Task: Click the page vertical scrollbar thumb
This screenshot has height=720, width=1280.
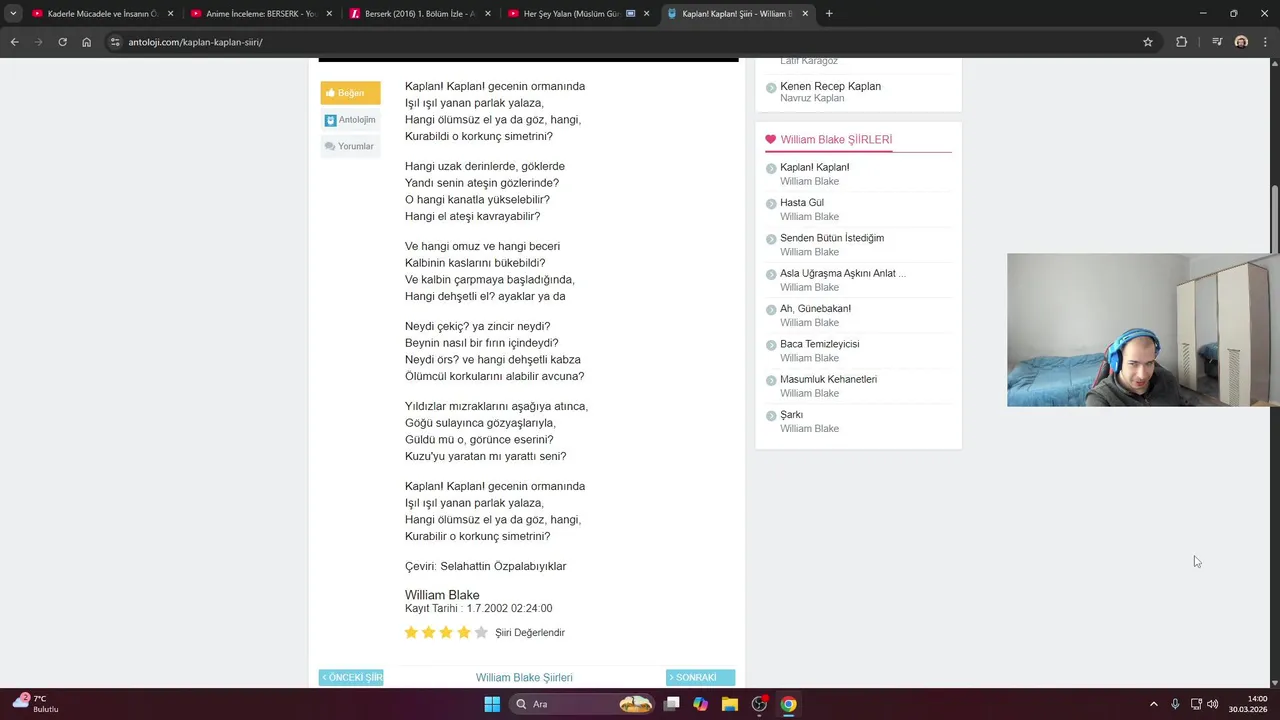Action: (x=1275, y=221)
